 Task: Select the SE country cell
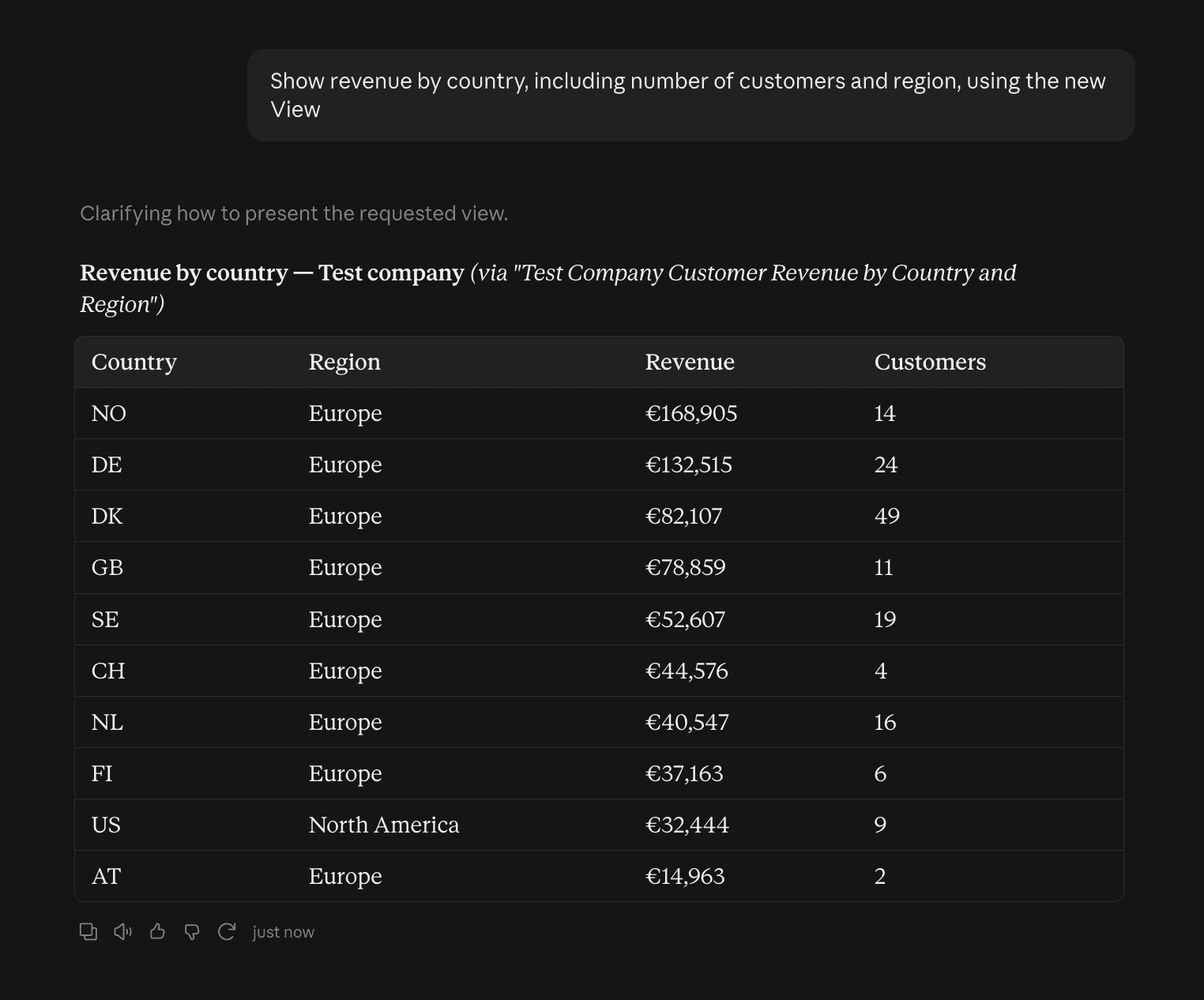click(x=105, y=619)
